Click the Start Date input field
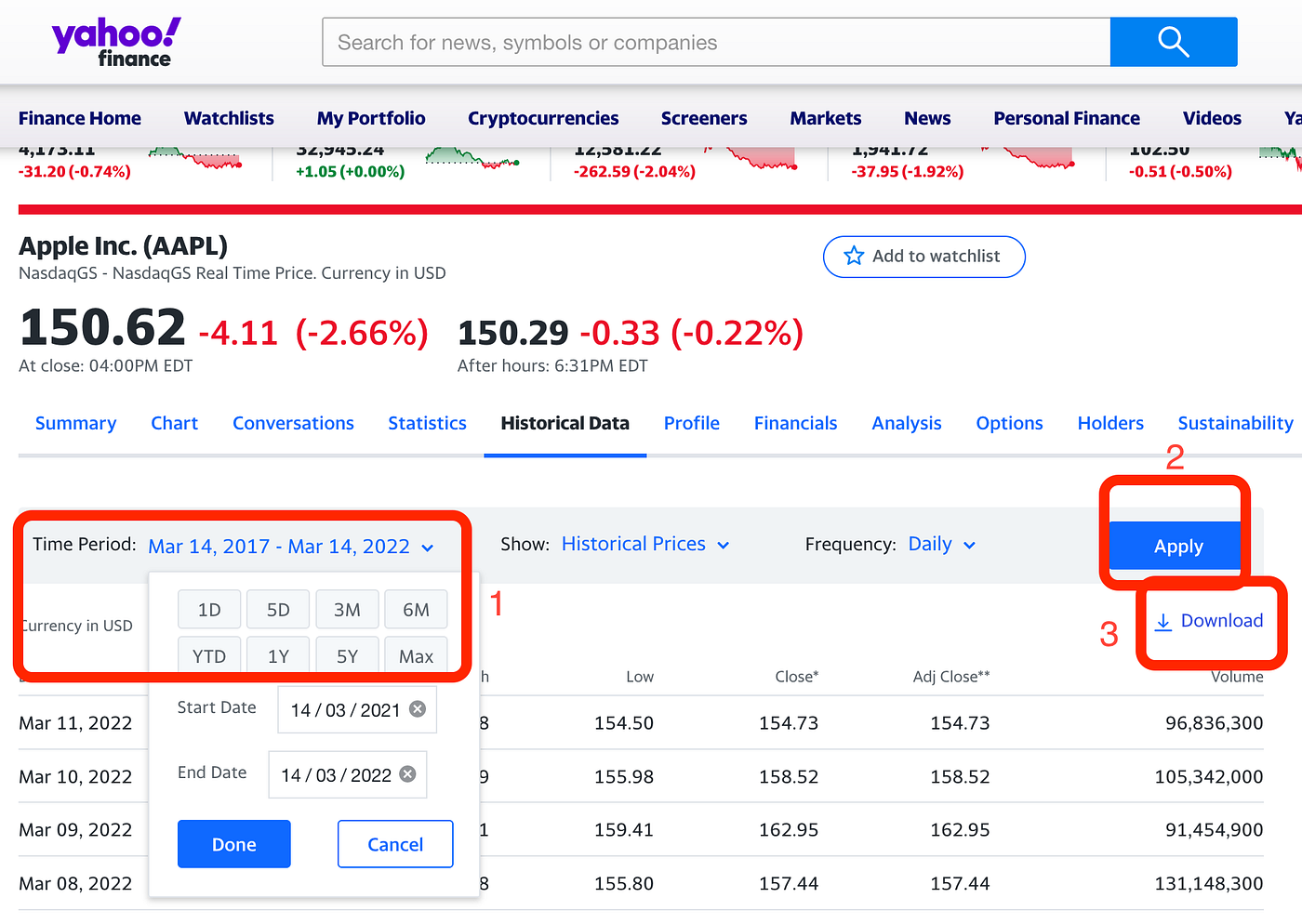Viewport: 1302px width, 924px height. coord(357,709)
